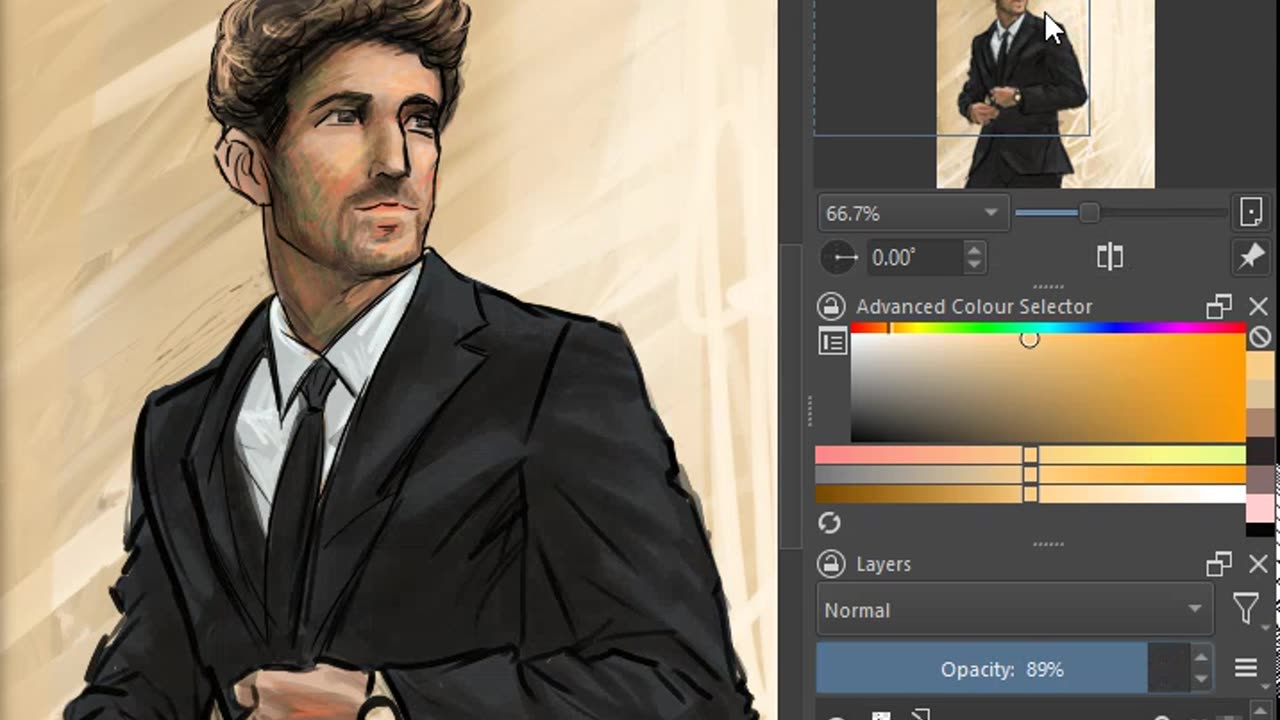Click the "Advanced Colour Selector" docker title
Viewport: 1280px width, 720px height.
(x=974, y=307)
